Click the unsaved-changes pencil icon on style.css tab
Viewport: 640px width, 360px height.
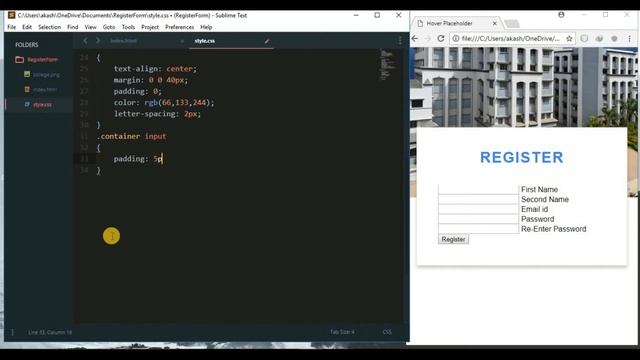267,41
